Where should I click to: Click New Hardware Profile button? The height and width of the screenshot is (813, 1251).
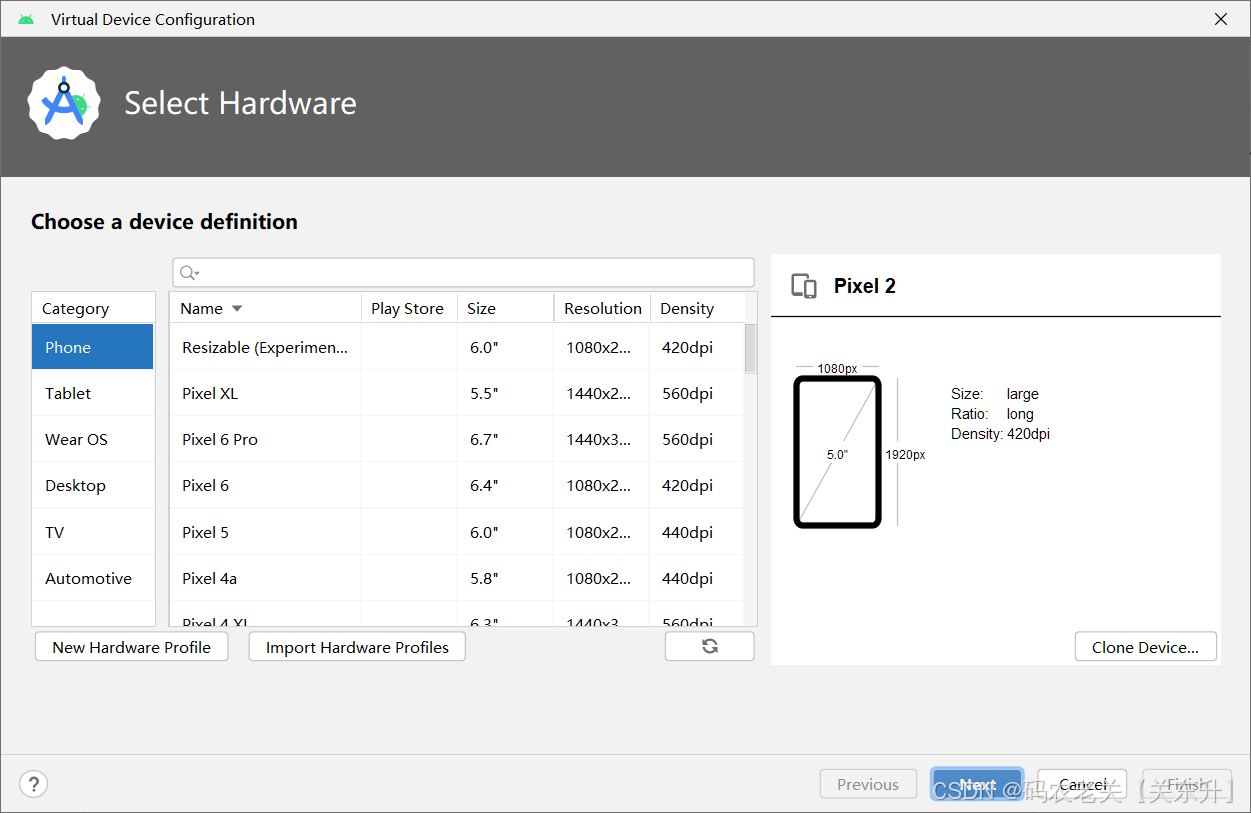click(x=132, y=647)
